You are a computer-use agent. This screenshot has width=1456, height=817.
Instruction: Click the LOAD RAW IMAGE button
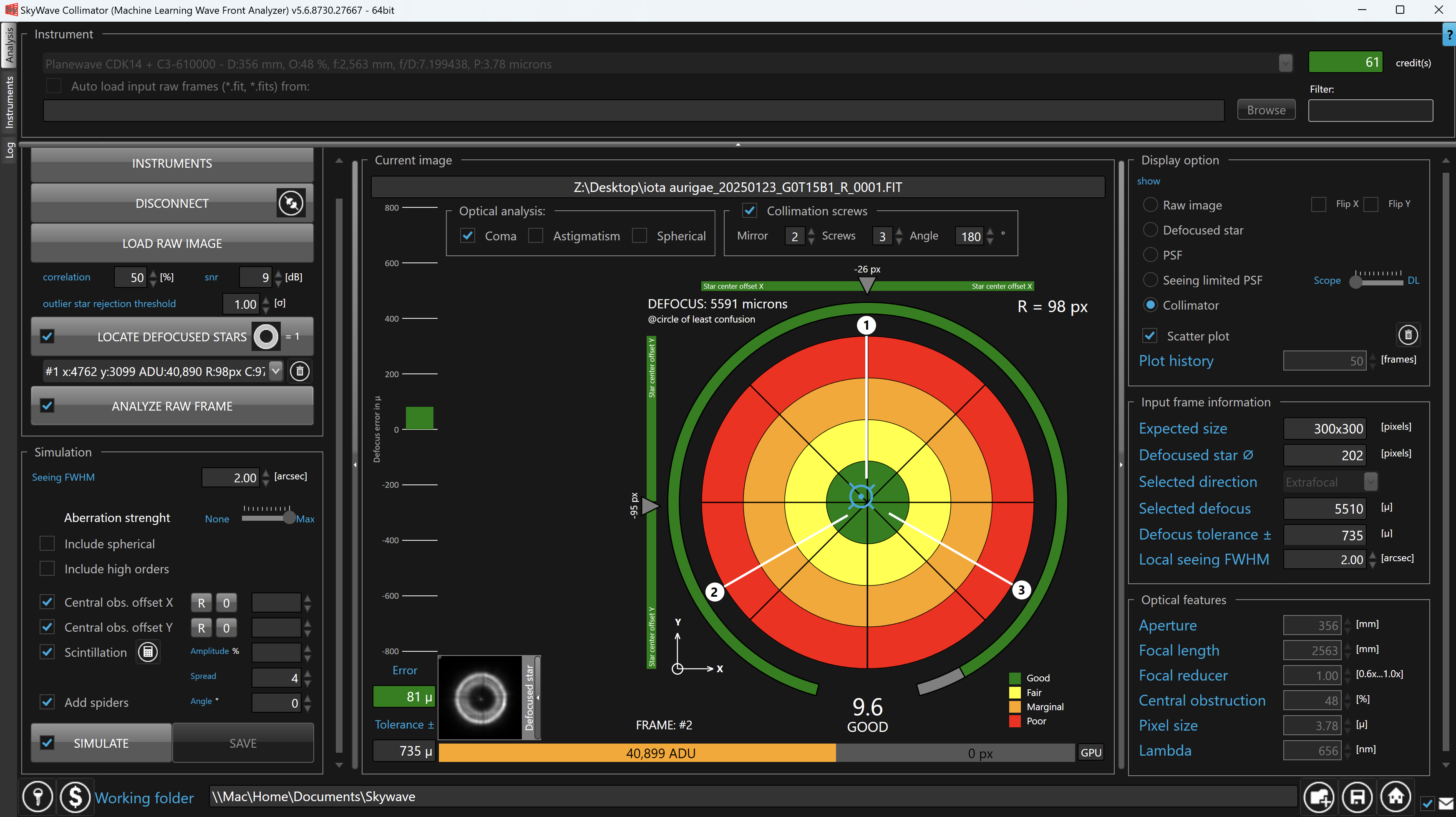[x=172, y=243]
